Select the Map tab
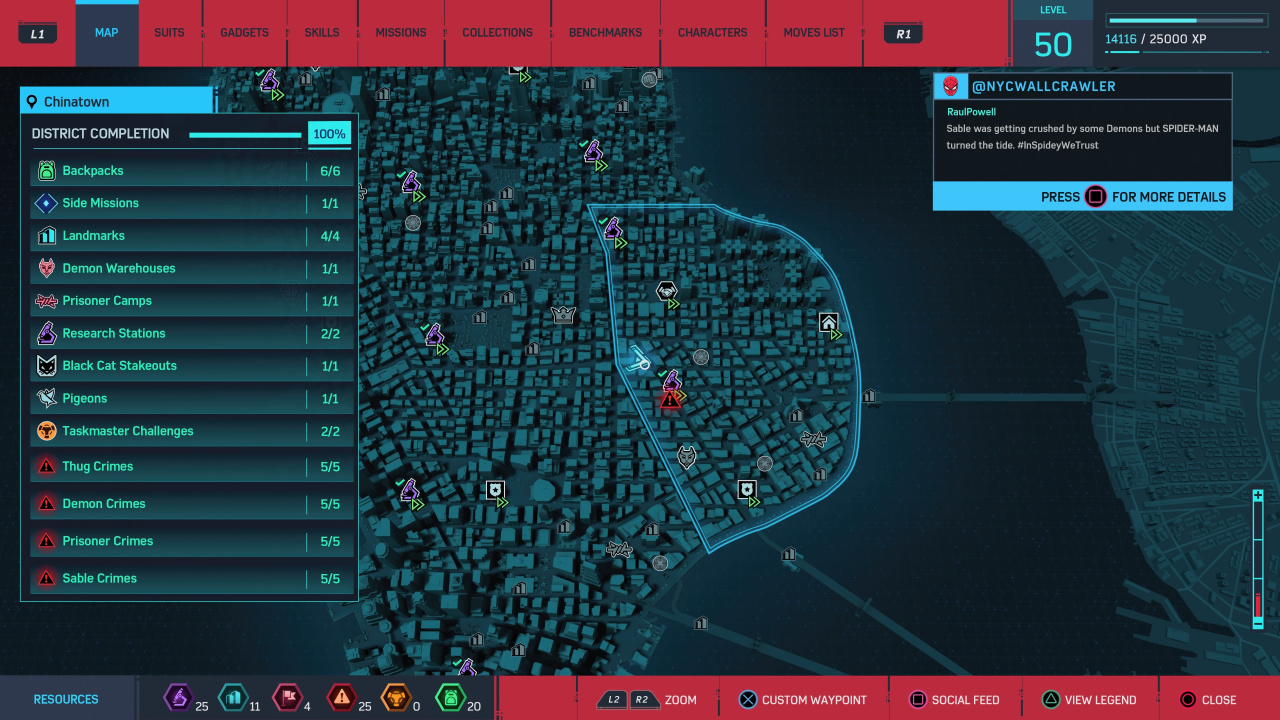The image size is (1280, 720). [107, 33]
